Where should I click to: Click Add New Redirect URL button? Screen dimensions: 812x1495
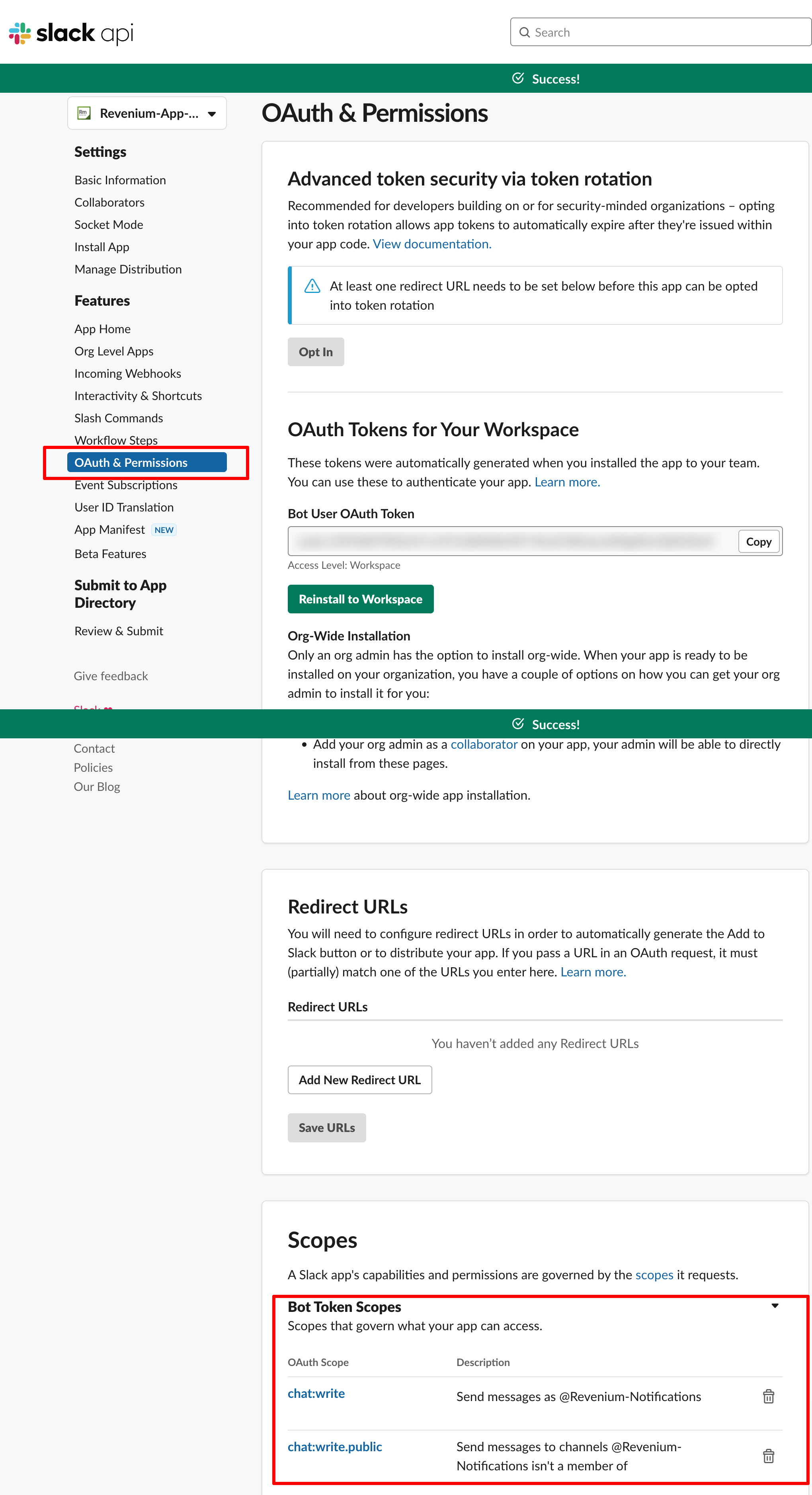click(x=359, y=1080)
